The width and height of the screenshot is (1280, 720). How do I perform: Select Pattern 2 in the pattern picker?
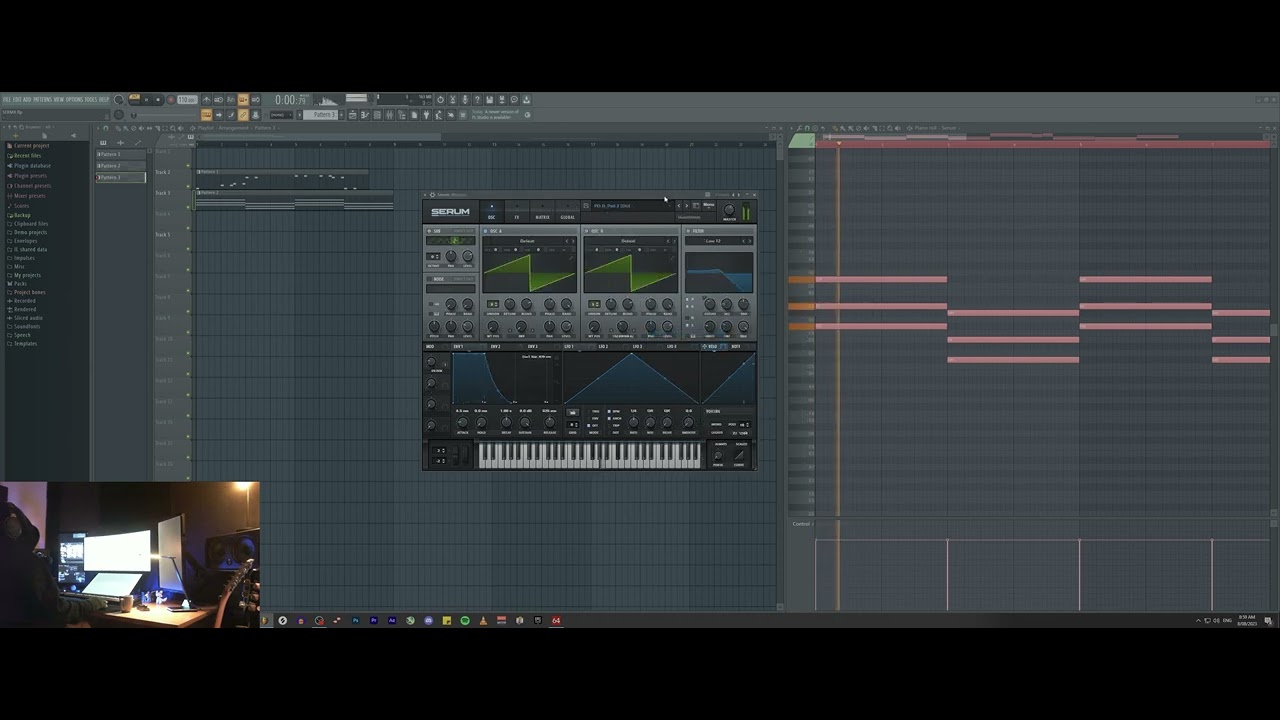pyautogui.click(x=121, y=166)
